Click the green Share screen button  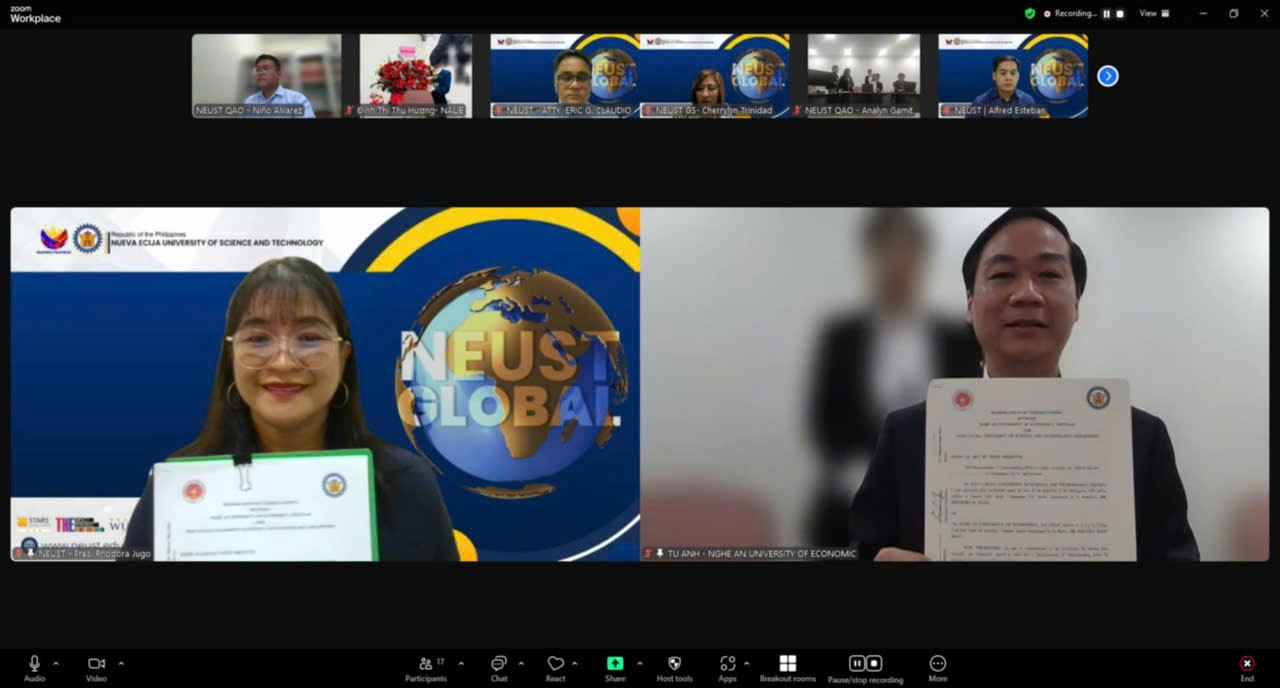[615, 668]
